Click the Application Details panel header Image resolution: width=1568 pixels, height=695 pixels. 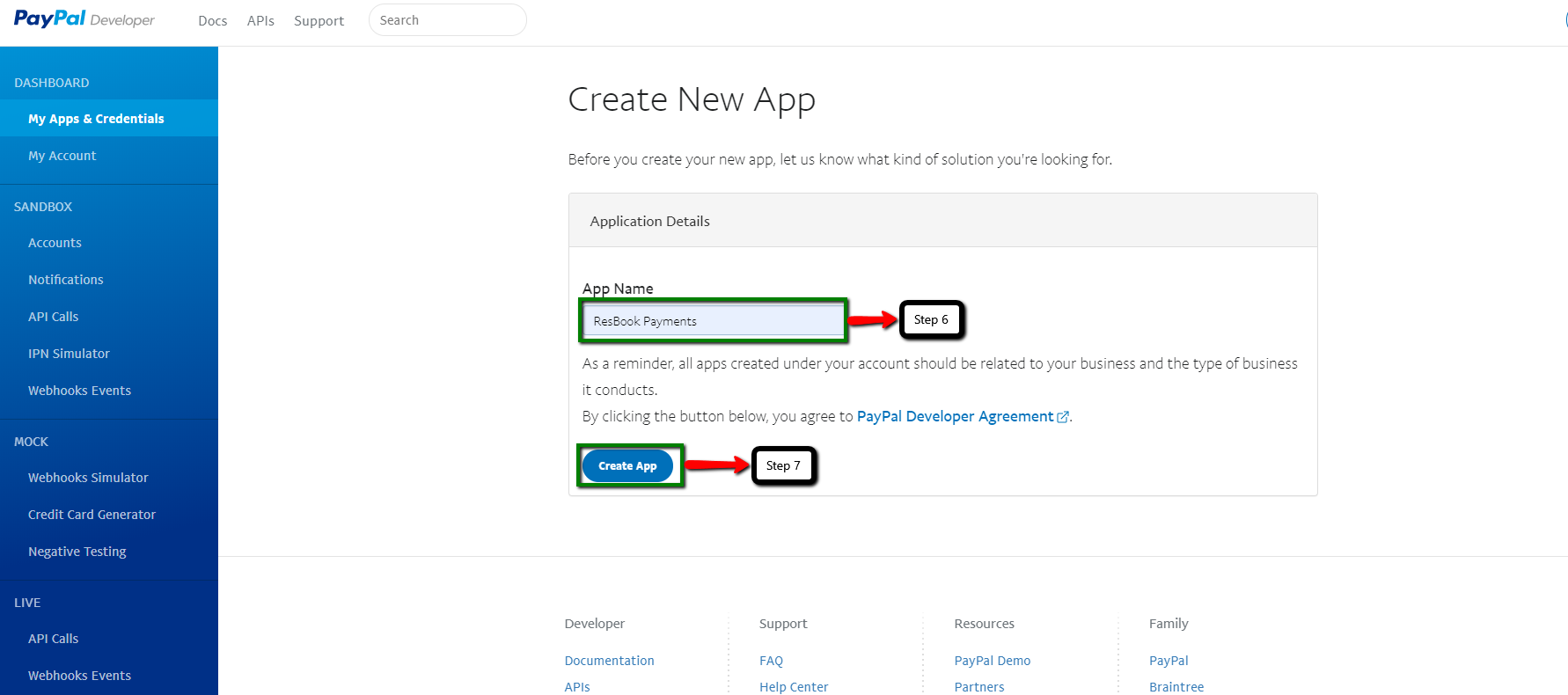pyautogui.click(x=942, y=221)
